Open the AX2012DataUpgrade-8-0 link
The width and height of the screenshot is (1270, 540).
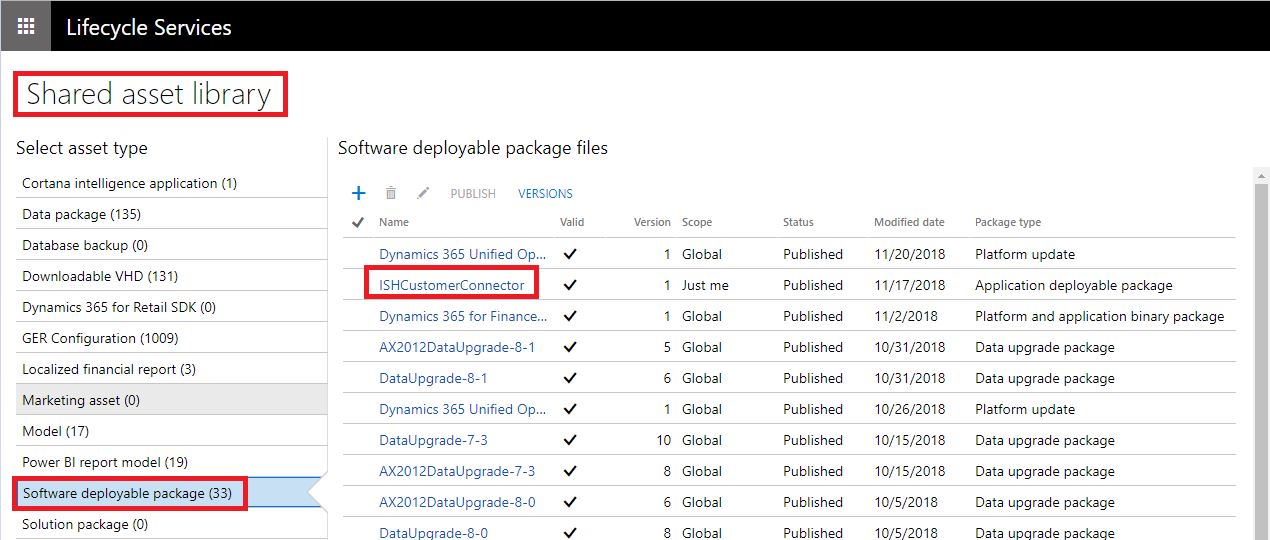tap(457, 502)
